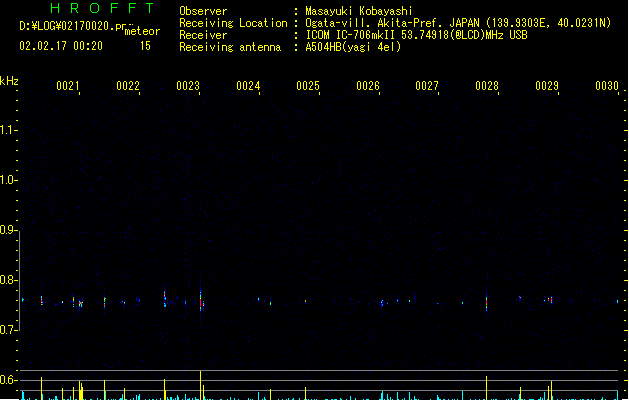Click the 0.7 kHz axis label

8,330
